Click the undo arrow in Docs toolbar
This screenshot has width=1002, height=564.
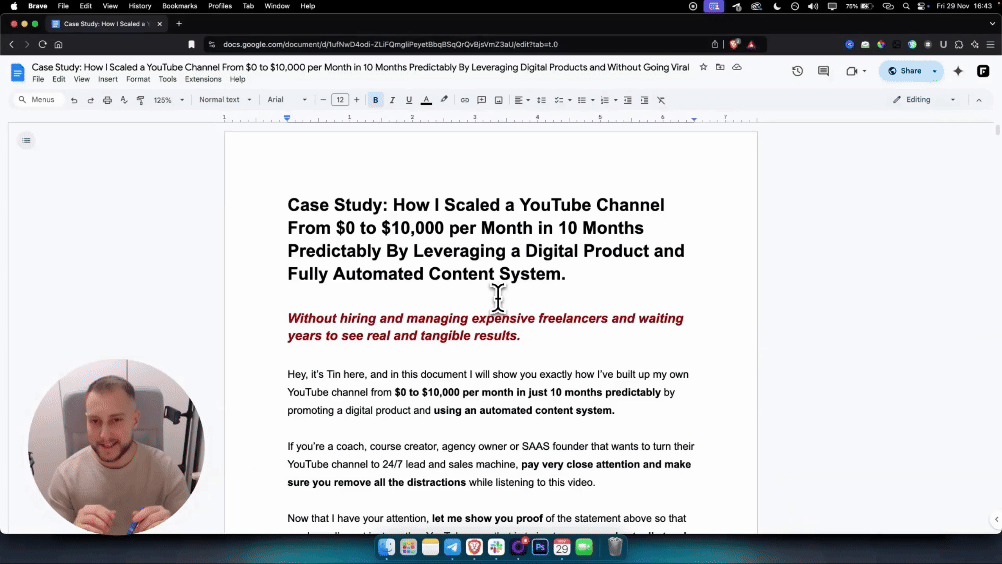pyautogui.click(x=74, y=100)
